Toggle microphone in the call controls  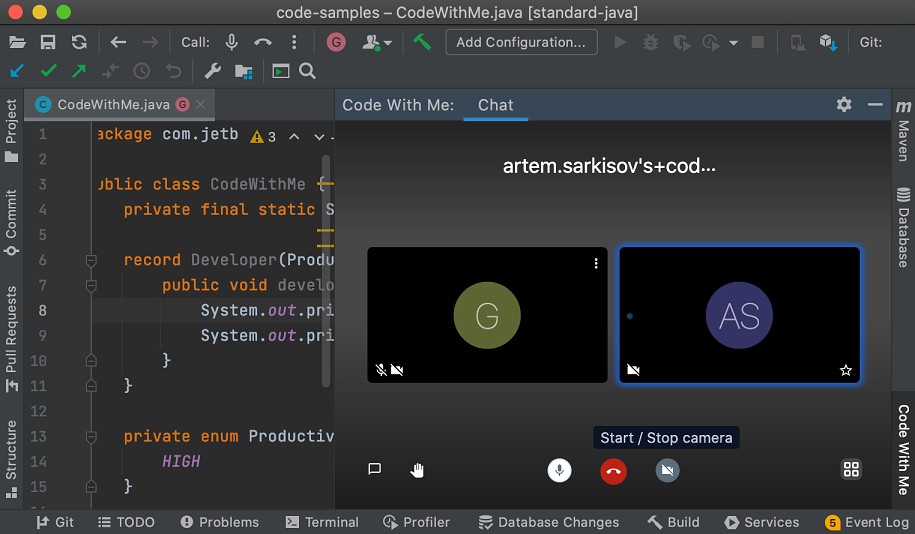tap(560, 471)
